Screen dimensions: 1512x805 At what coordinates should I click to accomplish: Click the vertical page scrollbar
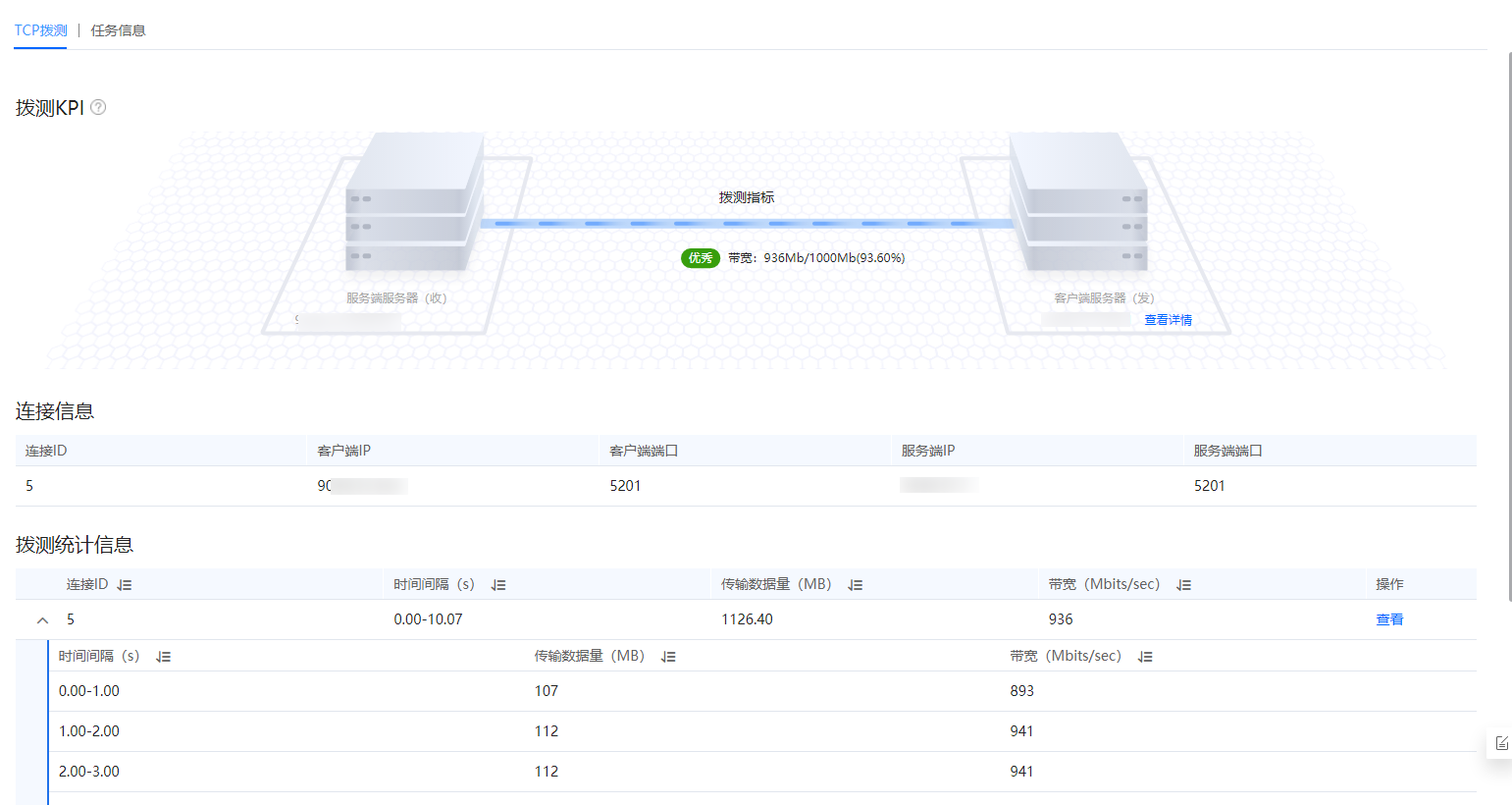[1509, 324]
